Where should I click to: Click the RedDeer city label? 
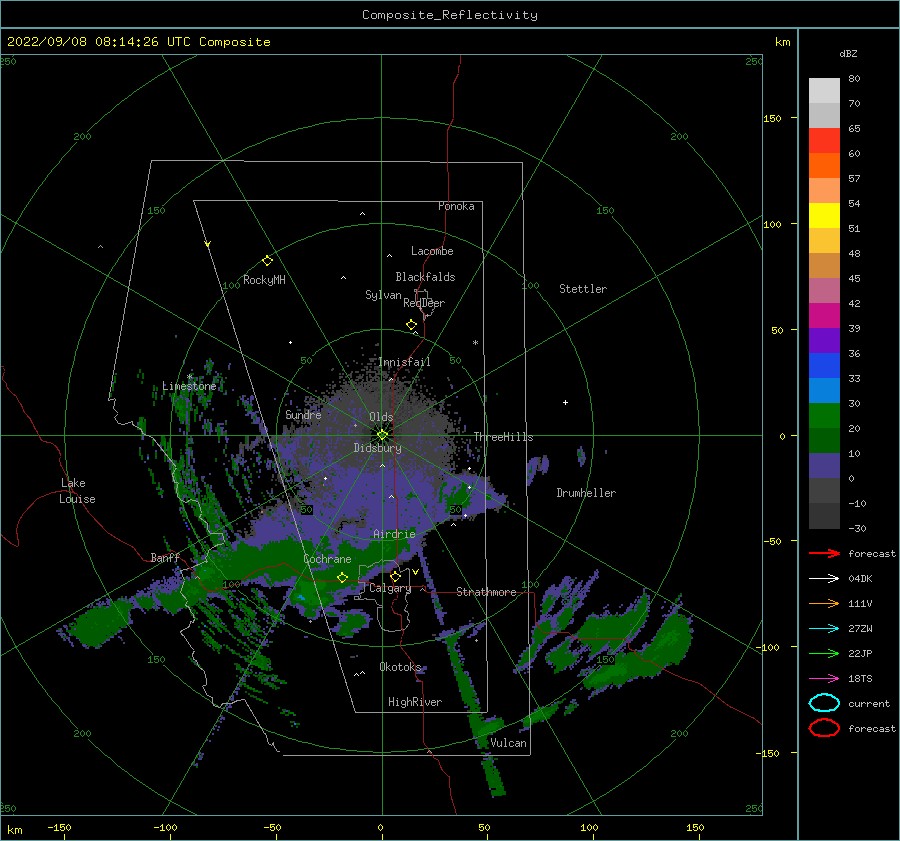[424, 303]
